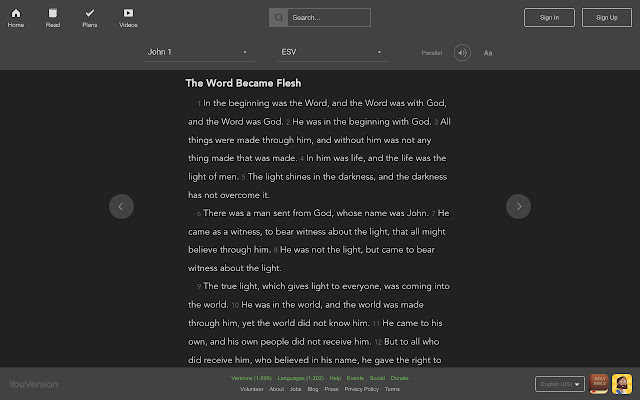Open the Press footer link
640x400 pixels.
tap(331, 389)
